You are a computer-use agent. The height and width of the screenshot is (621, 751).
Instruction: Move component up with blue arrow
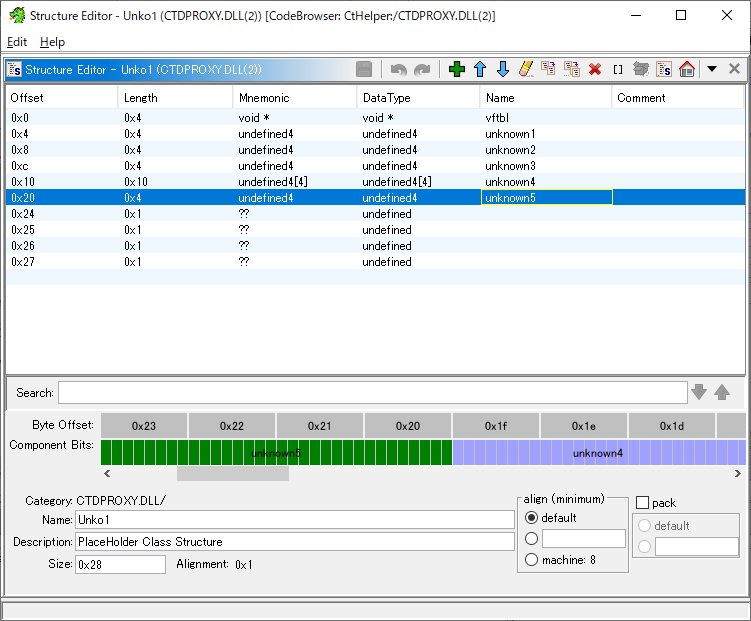(x=480, y=69)
